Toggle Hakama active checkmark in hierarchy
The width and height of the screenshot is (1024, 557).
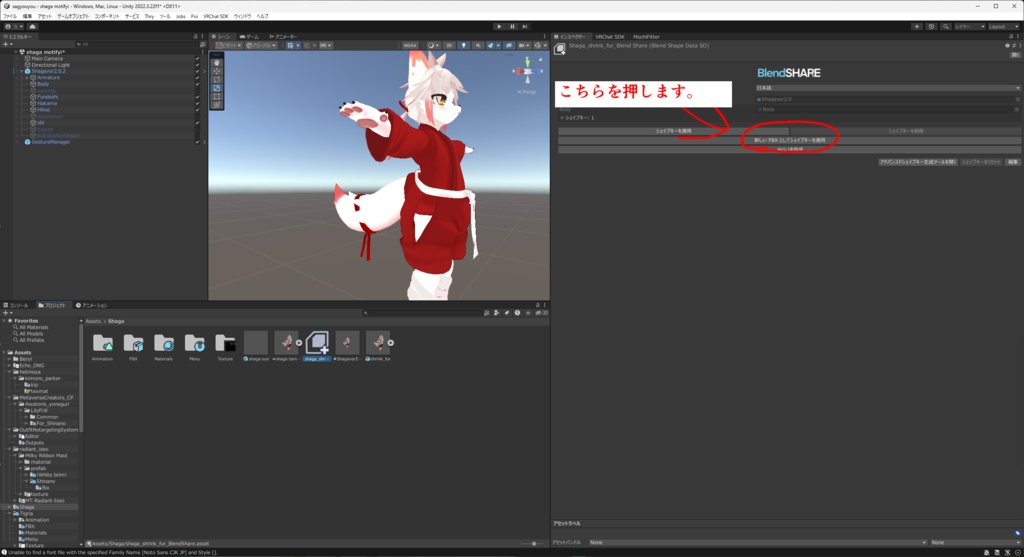point(197,103)
